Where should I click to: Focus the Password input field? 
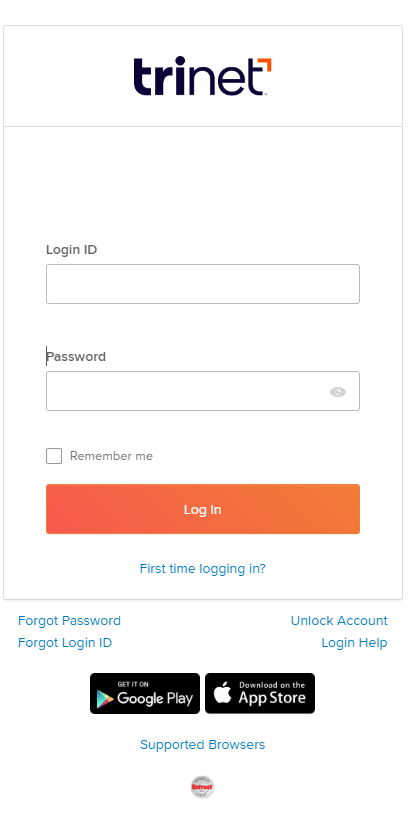[x=203, y=391]
